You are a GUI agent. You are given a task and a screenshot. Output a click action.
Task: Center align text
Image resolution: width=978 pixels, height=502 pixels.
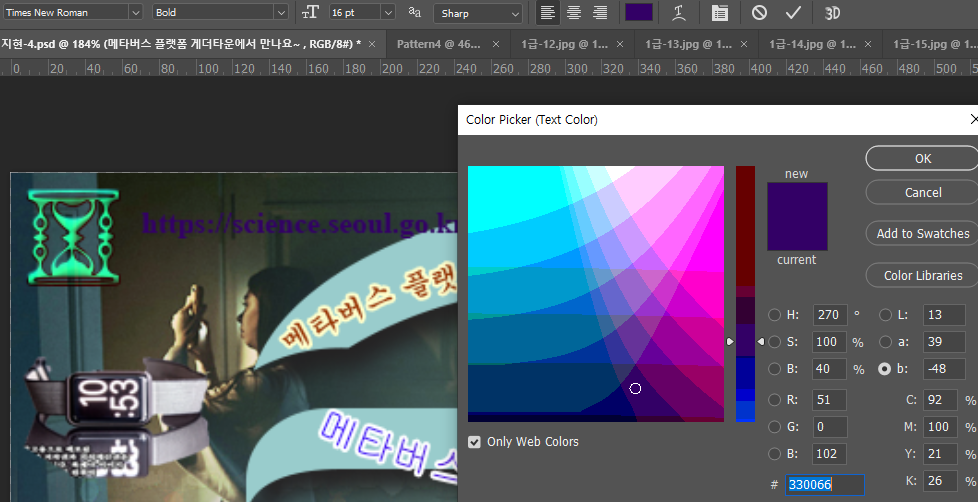[x=574, y=12]
